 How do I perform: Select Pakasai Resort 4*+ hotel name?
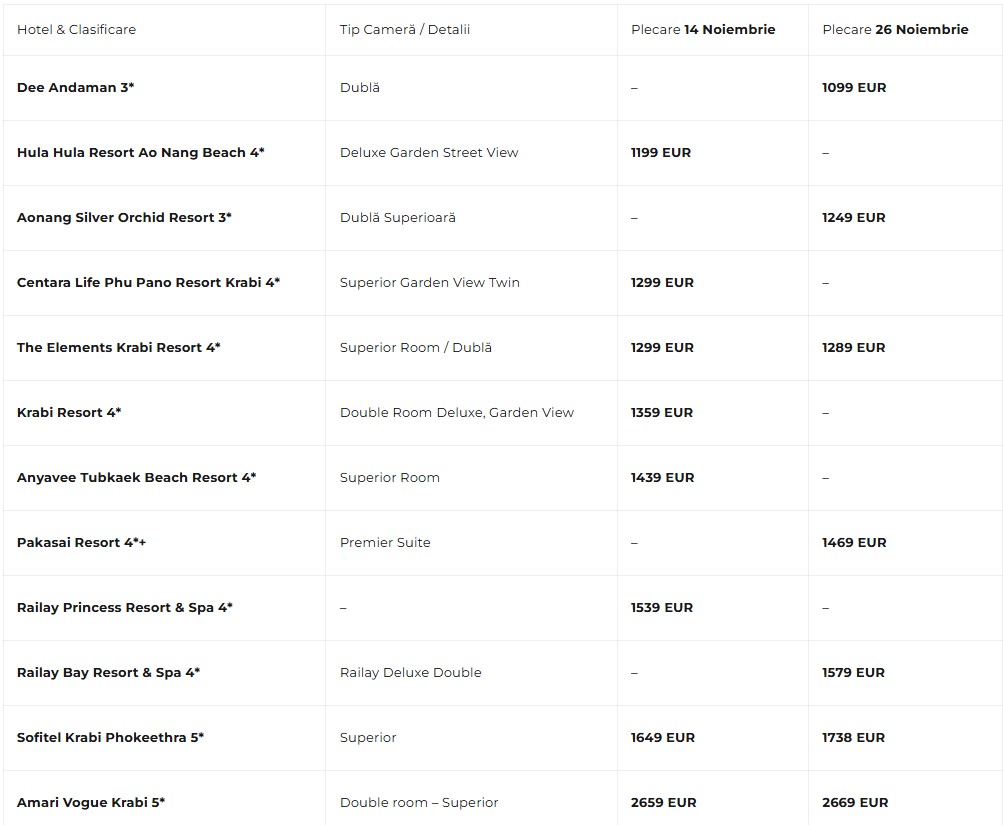pyautogui.click(x=81, y=543)
